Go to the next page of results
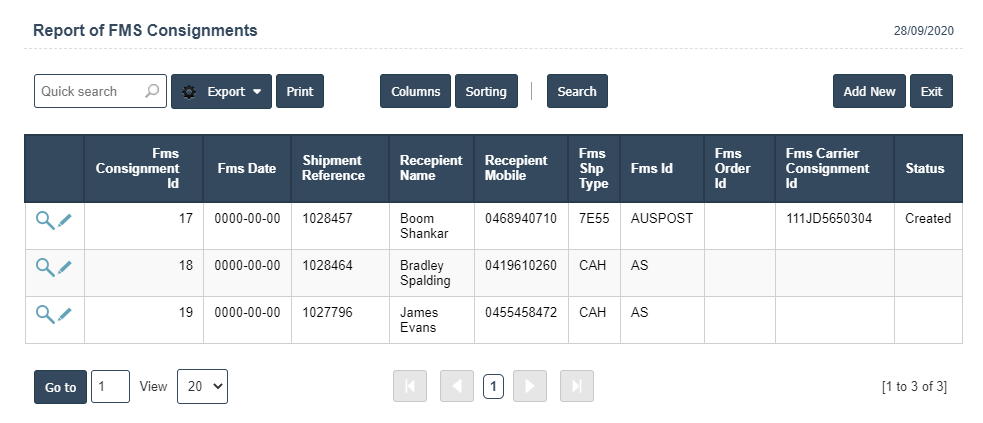The width and height of the screenshot is (983, 423). (531, 387)
